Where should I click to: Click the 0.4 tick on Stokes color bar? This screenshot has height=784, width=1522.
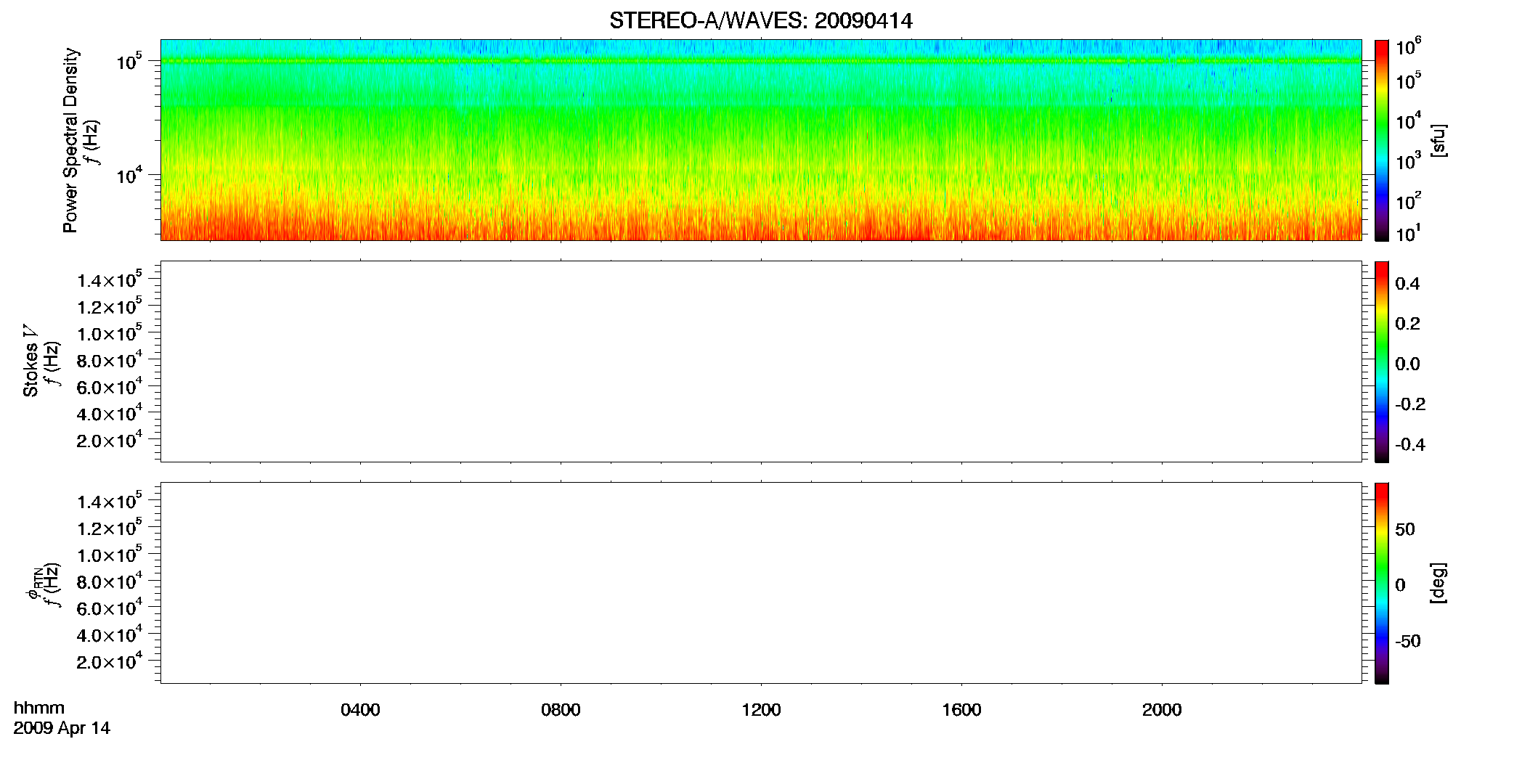[x=1407, y=284]
